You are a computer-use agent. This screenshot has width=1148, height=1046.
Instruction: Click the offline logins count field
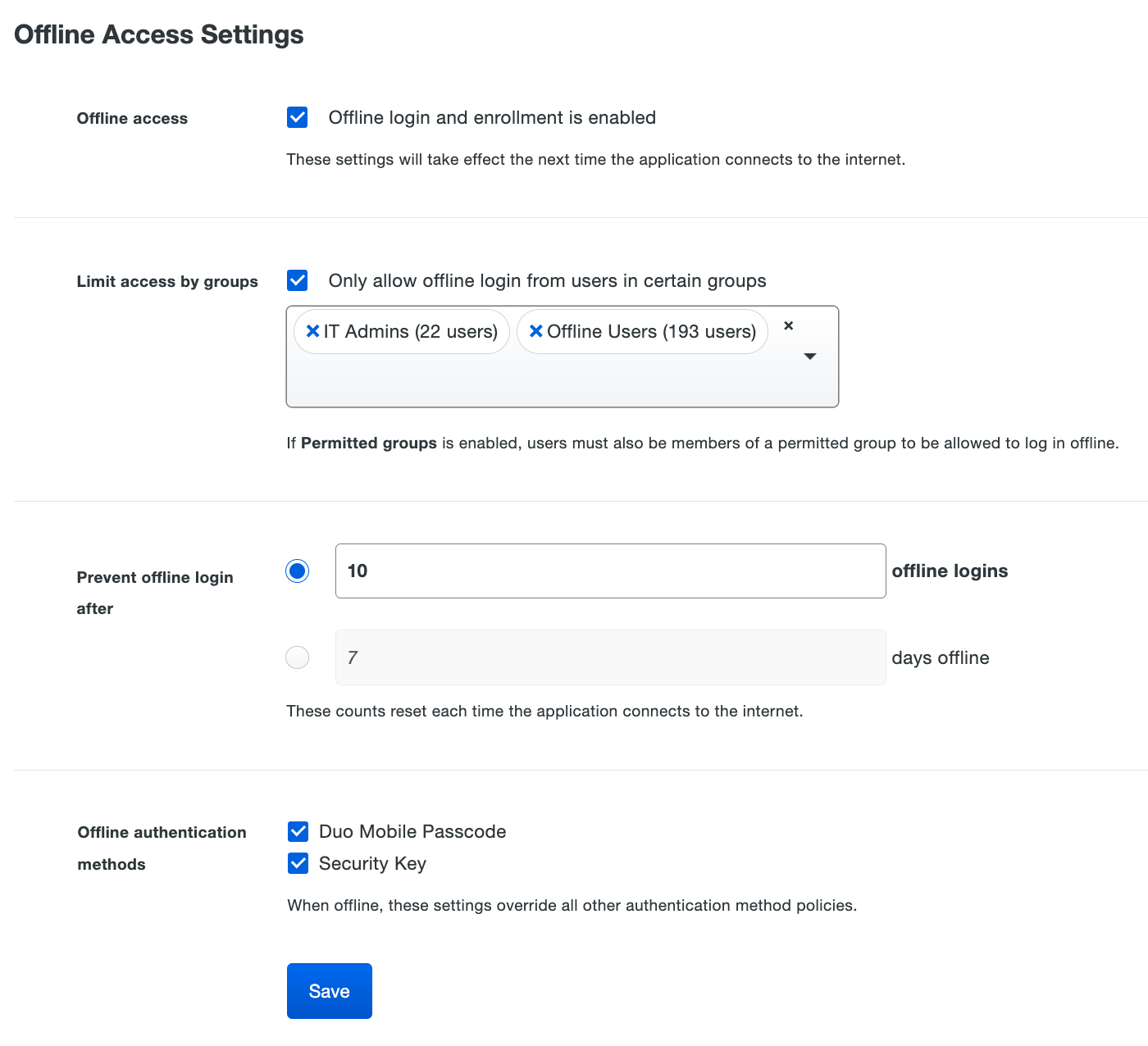pyautogui.click(x=610, y=571)
